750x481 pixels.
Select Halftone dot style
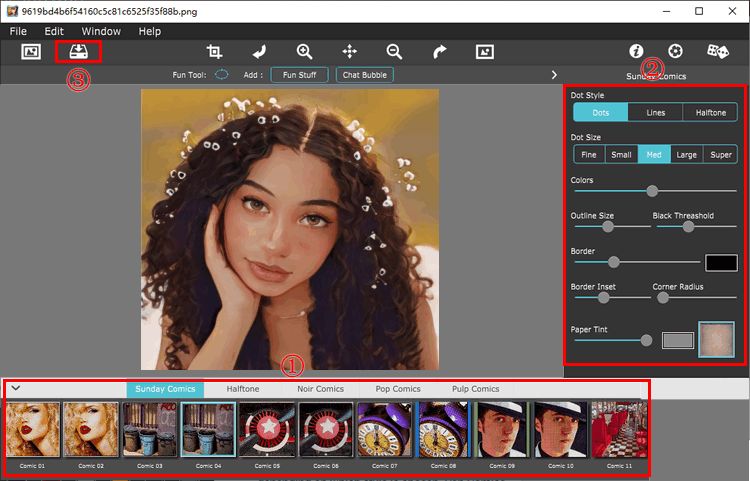pos(710,112)
